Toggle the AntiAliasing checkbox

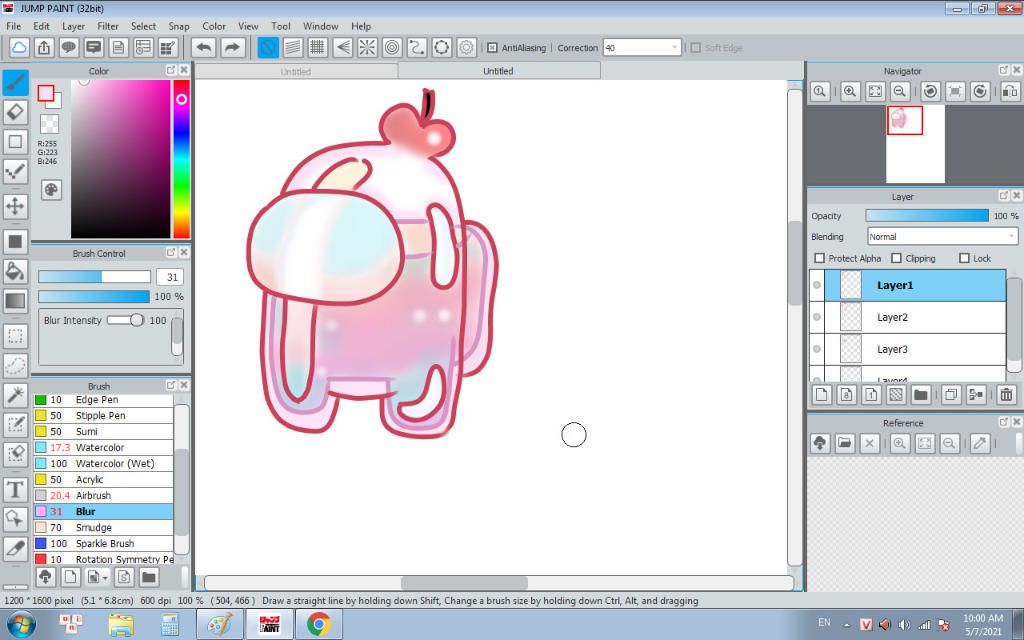[x=492, y=48]
